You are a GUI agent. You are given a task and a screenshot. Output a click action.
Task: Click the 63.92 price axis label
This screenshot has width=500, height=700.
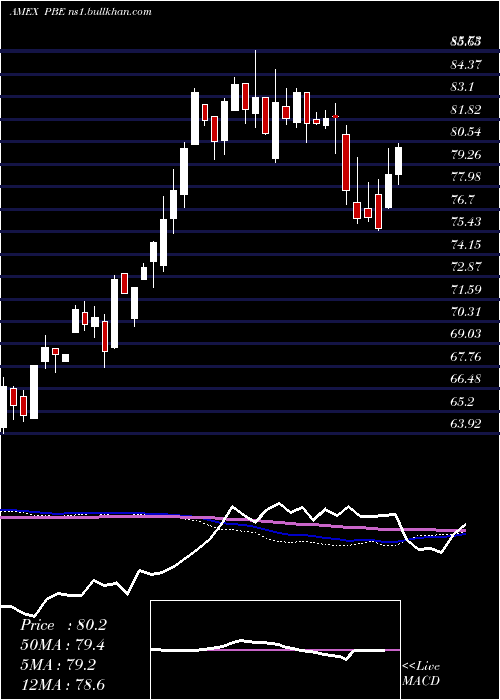point(466,424)
